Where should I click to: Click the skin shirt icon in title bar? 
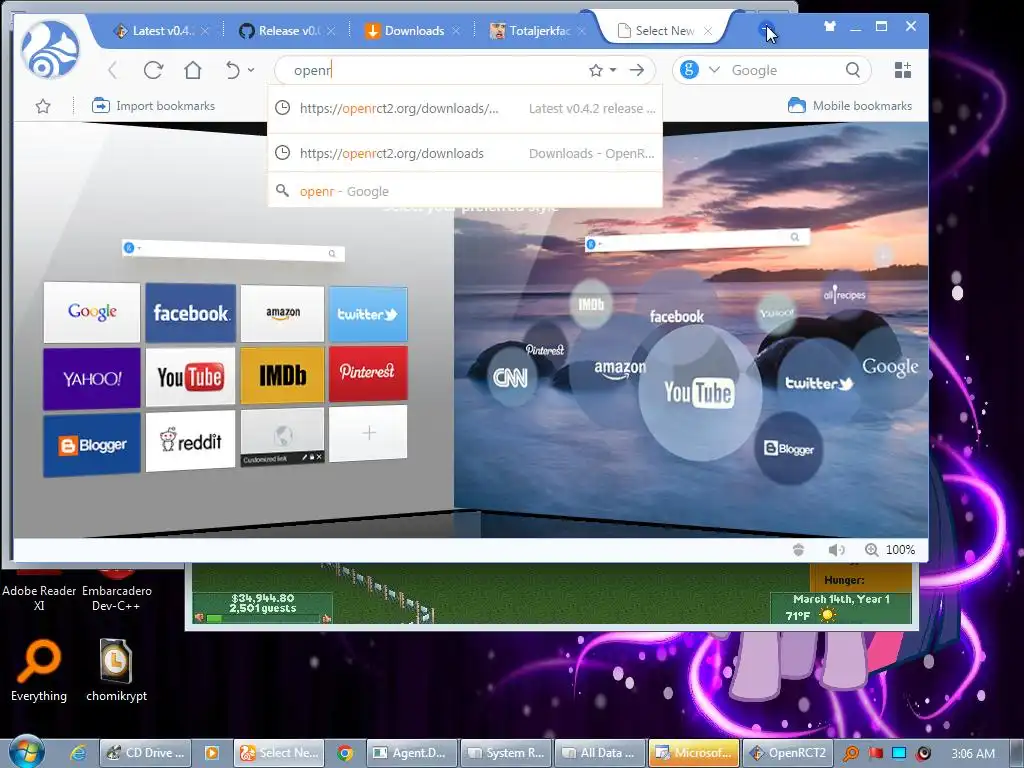pyautogui.click(x=829, y=27)
